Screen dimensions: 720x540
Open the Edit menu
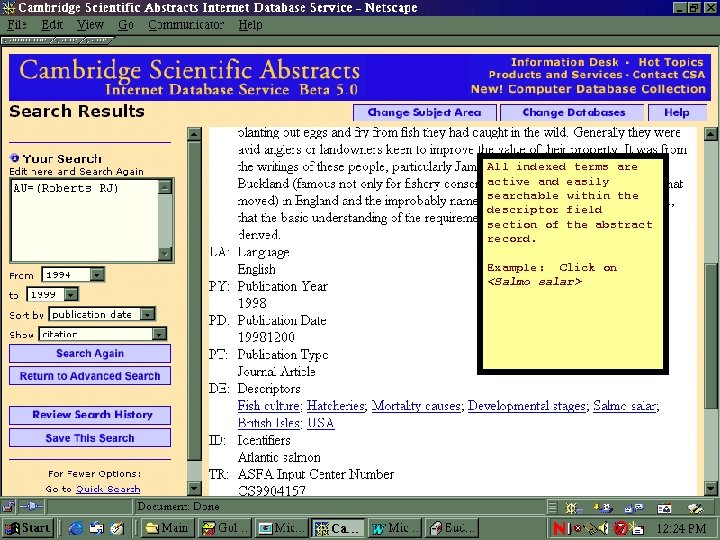click(52, 25)
